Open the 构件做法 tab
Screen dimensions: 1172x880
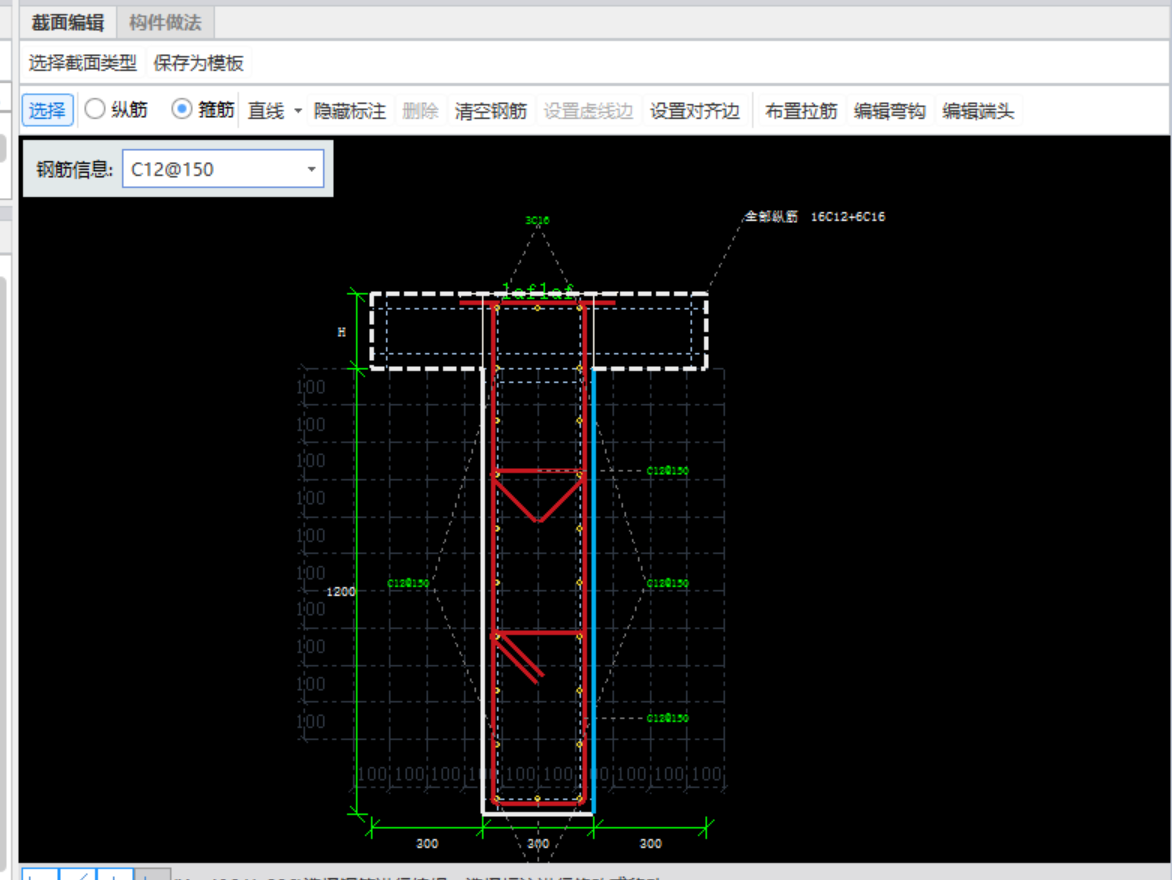coord(165,23)
